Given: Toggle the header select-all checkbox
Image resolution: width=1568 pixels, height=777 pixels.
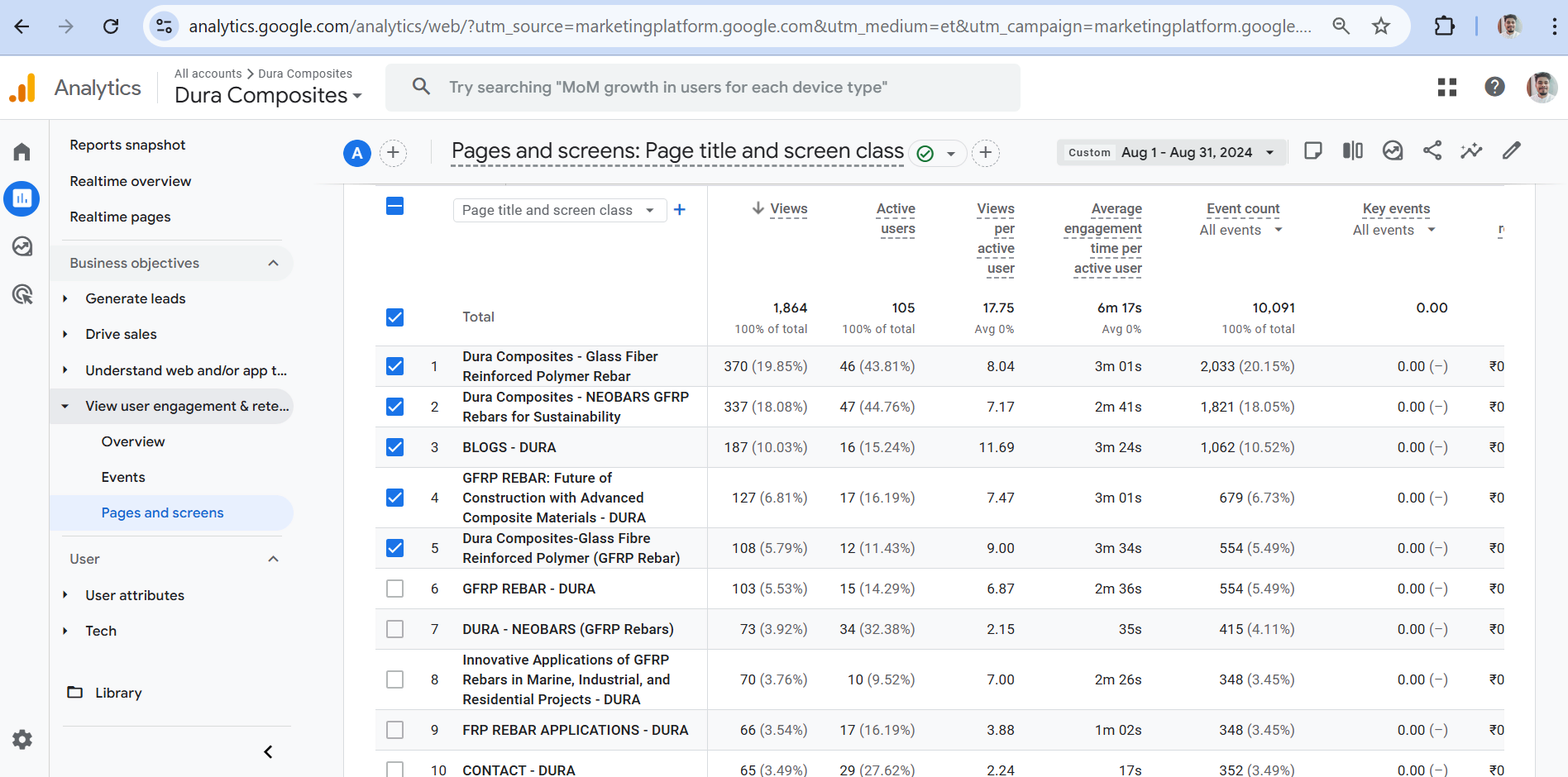Looking at the screenshot, I should (x=395, y=206).
